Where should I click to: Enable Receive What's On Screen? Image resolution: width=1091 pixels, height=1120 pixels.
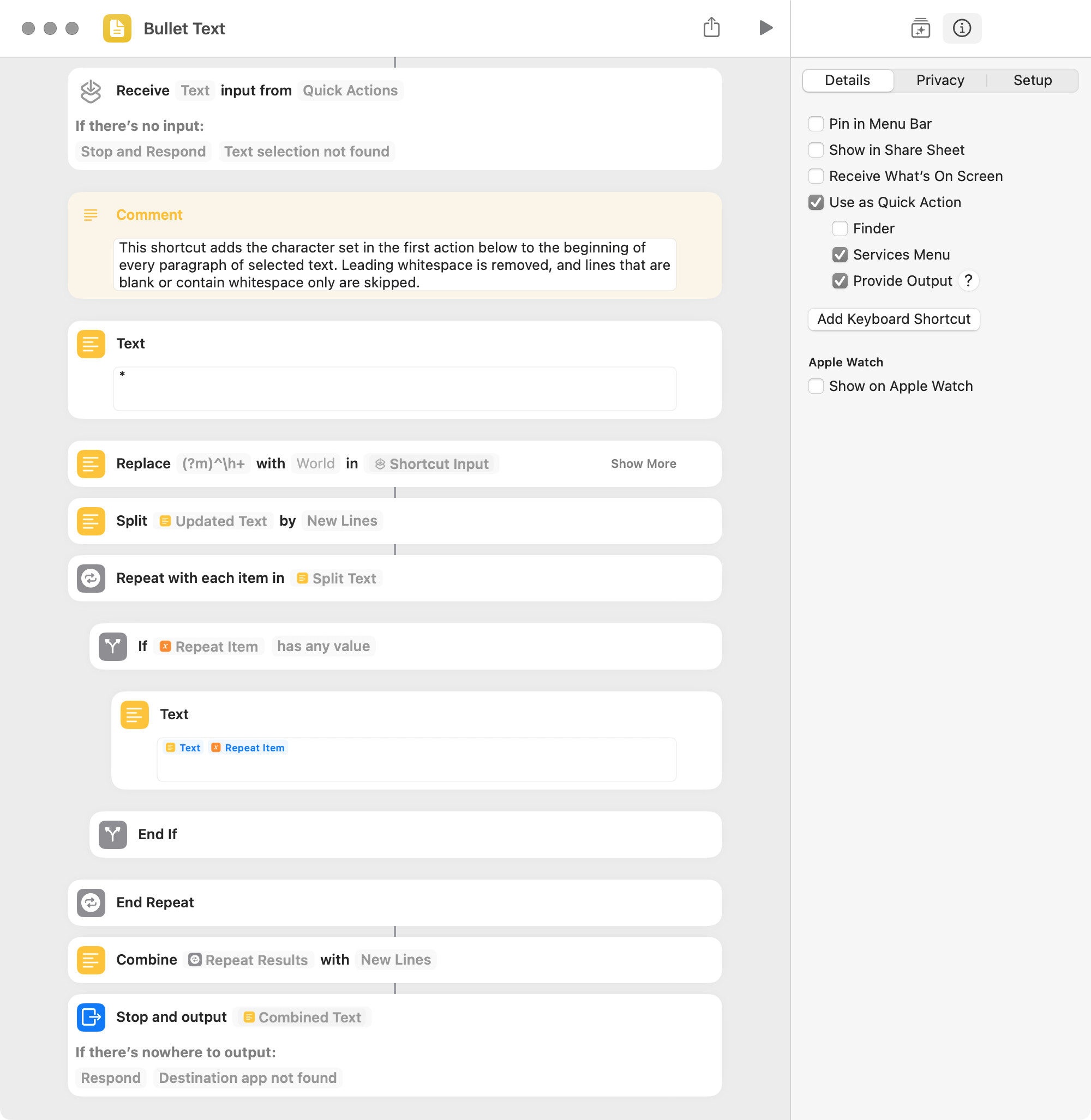816,176
